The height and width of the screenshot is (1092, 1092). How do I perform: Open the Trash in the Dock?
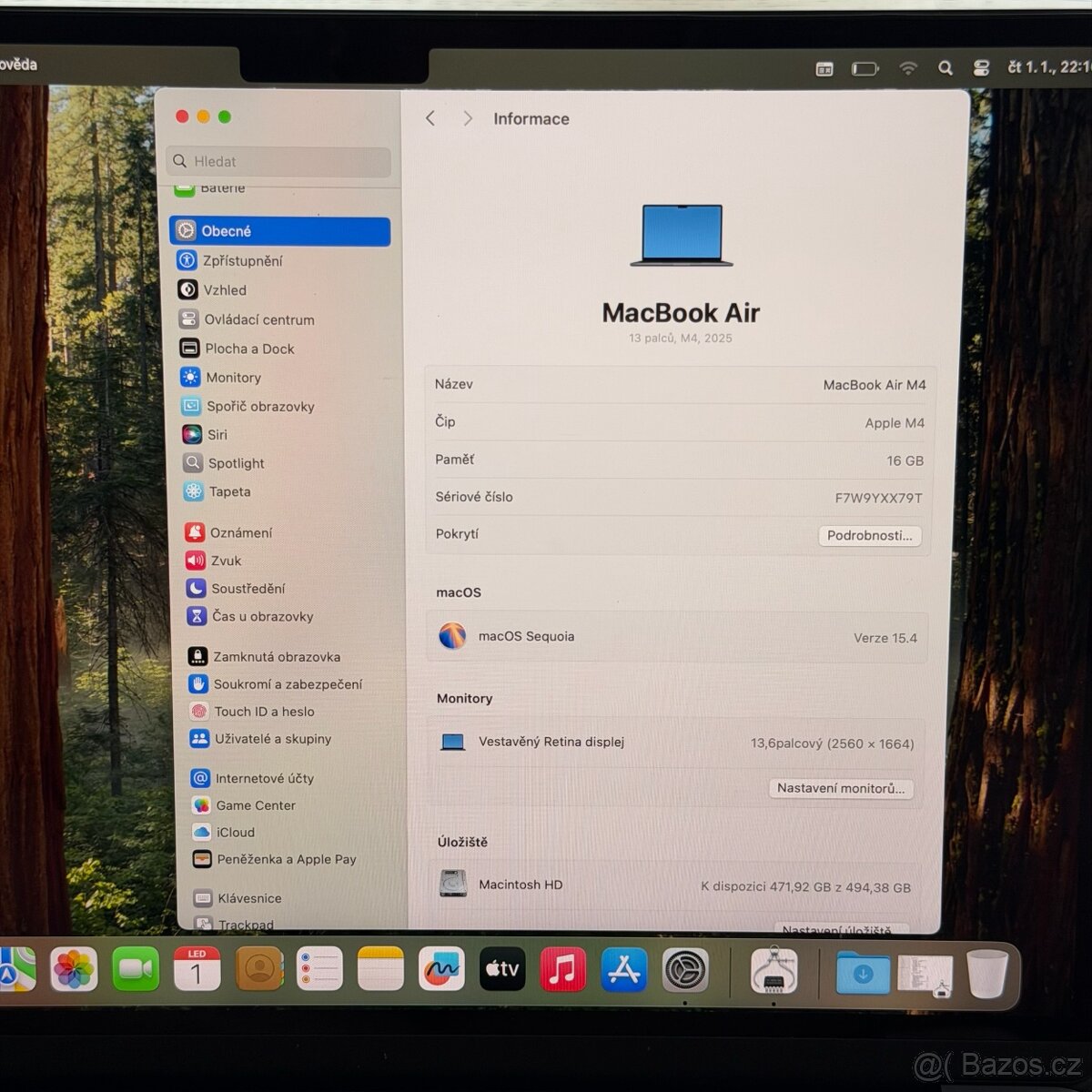click(x=987, y=974)
